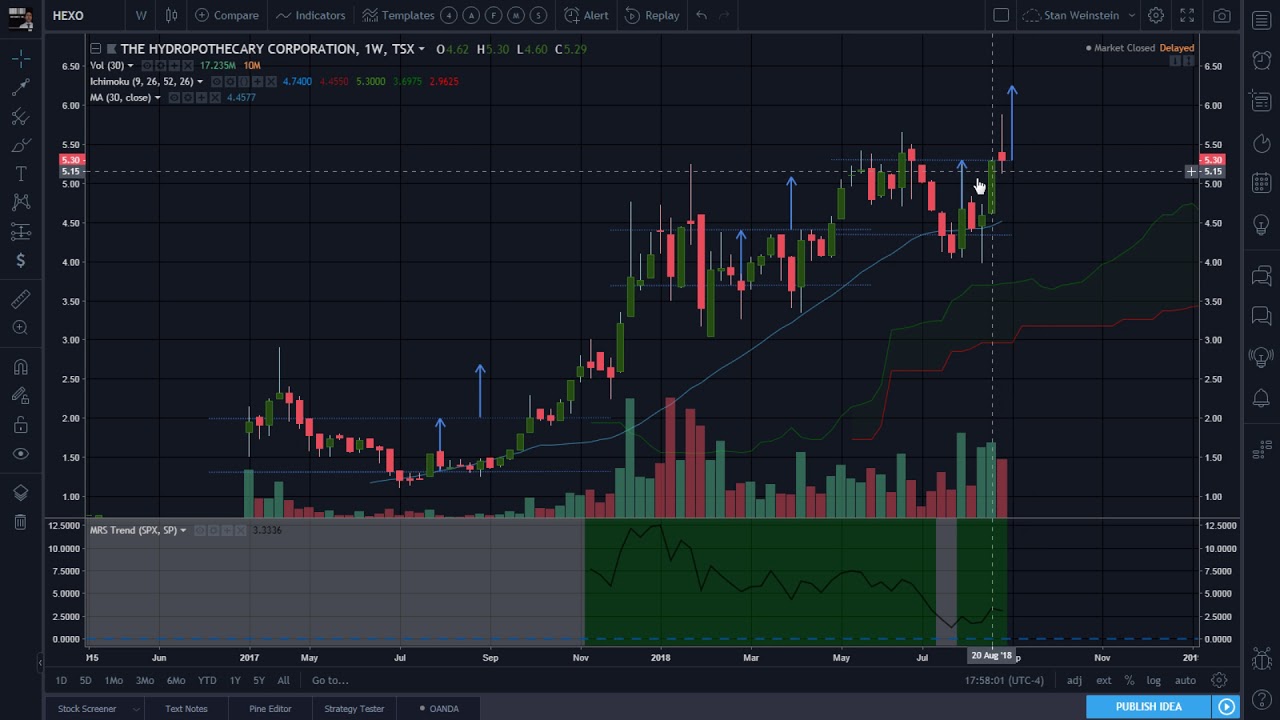Toggle lock all drawing tools
The height and width of the screenshot is (720, 1280).
20,425
